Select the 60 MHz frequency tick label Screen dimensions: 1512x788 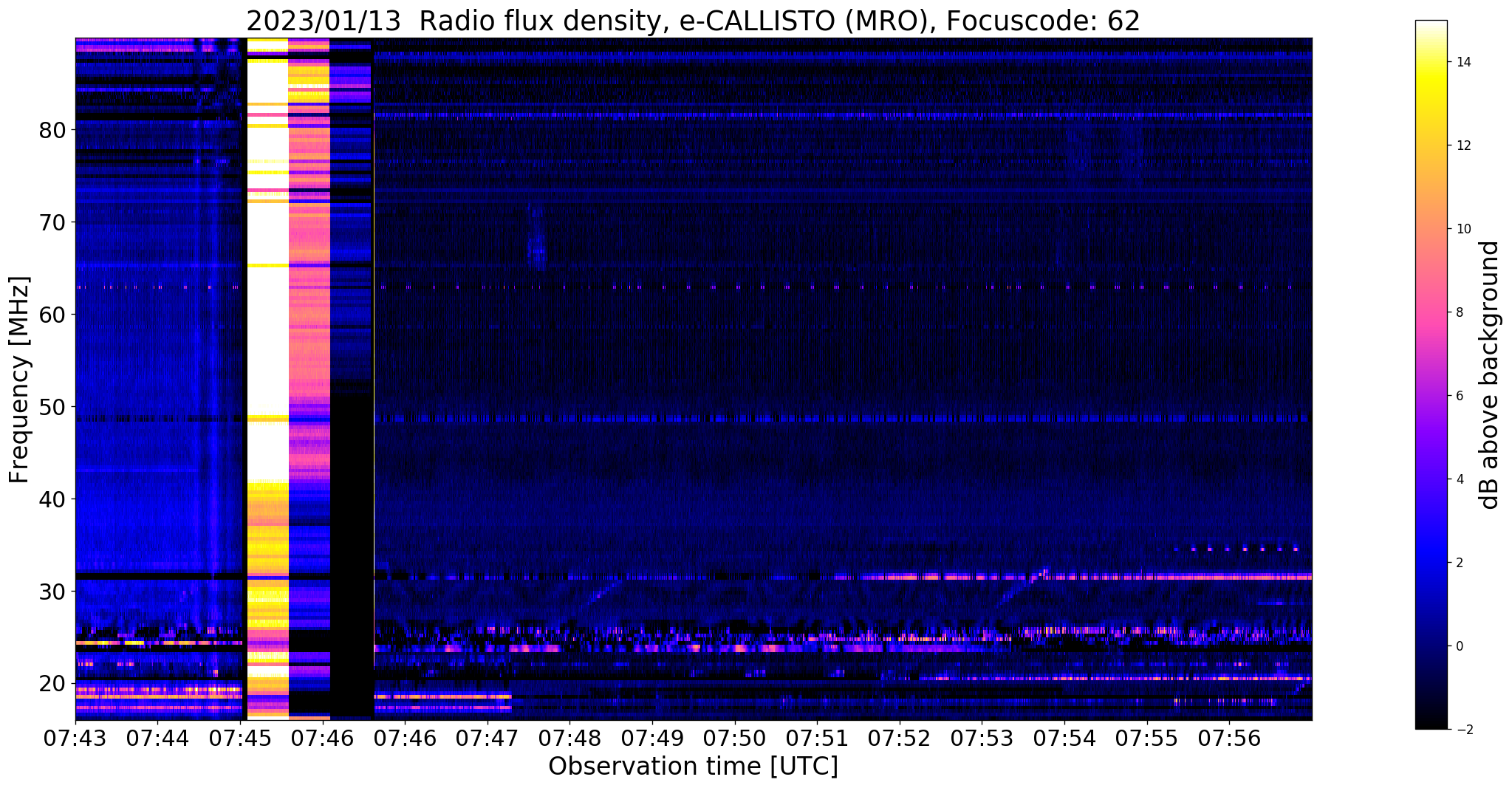pyautogui.click(x=52, y=315)
